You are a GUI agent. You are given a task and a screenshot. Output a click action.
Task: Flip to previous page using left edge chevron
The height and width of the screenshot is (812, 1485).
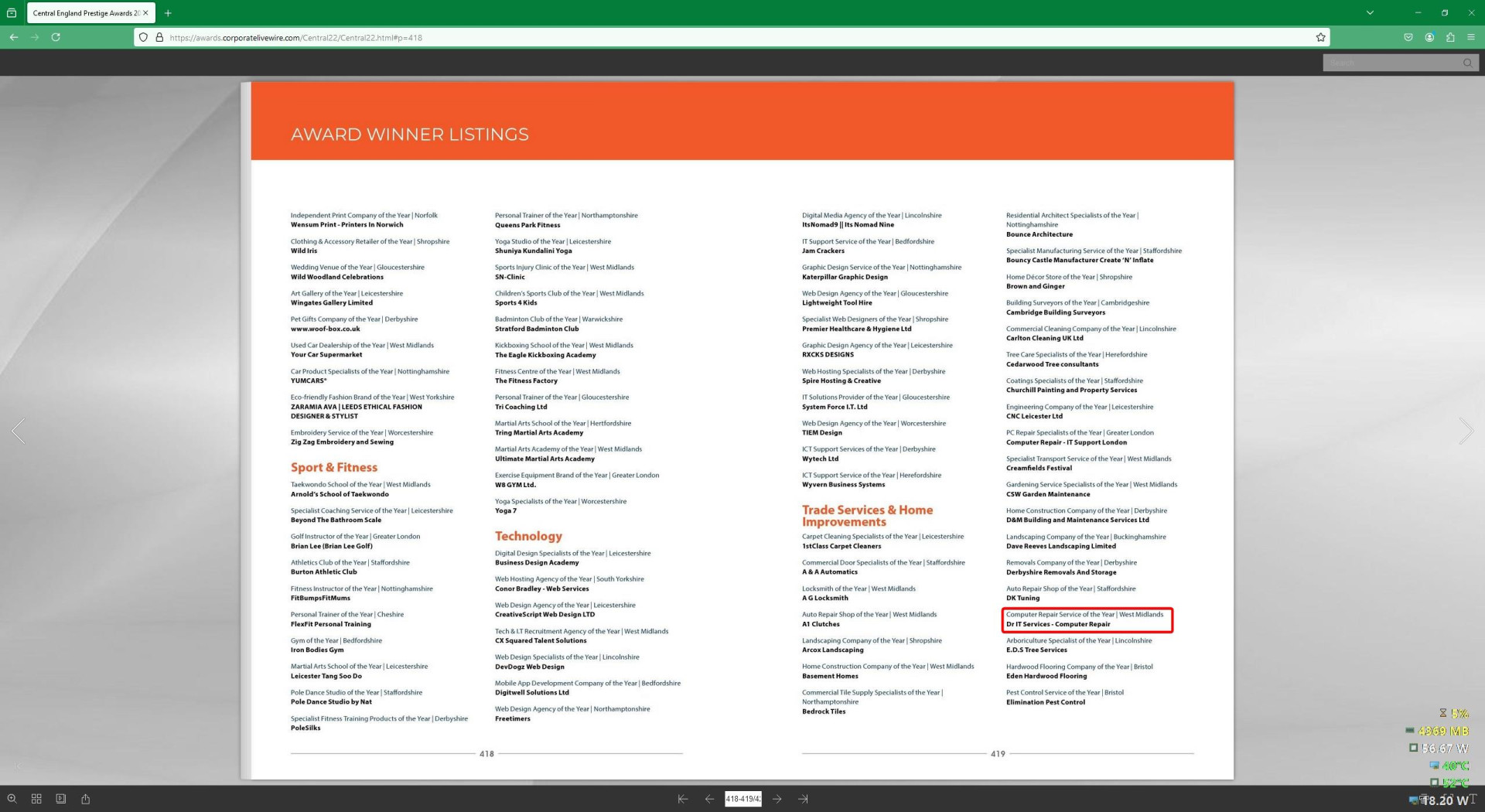click(19, 431)
